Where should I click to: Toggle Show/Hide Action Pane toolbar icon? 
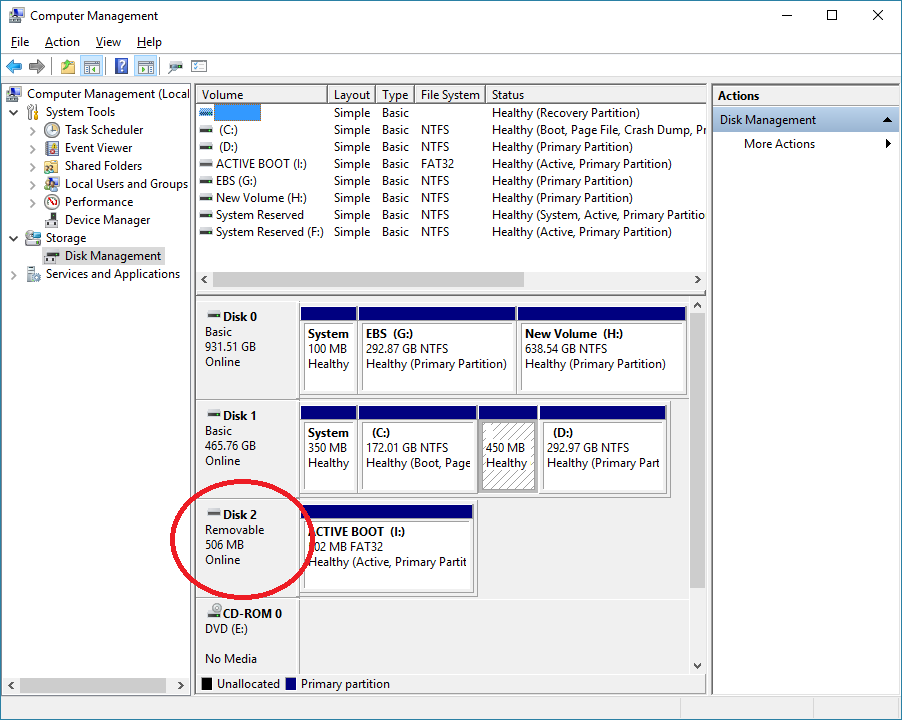[x=146, y=67]
